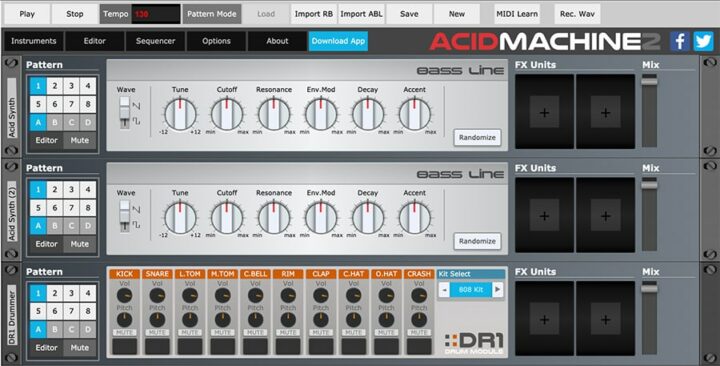This screenshot has width=720, height=366.
Task: Open the Facebook page icon
Action: tap(679, 41)
